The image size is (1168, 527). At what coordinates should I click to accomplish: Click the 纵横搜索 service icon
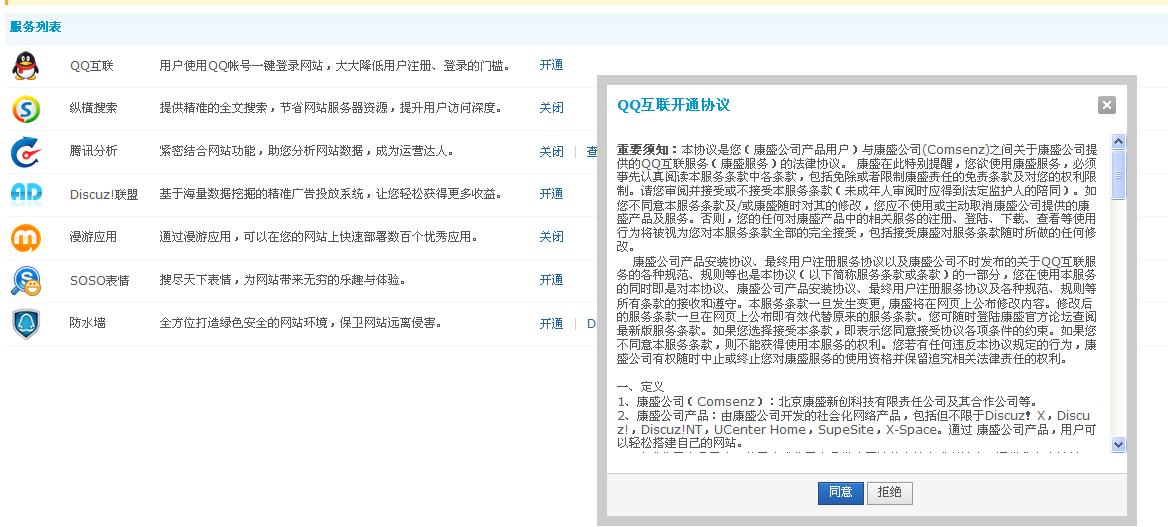(26, 109)
